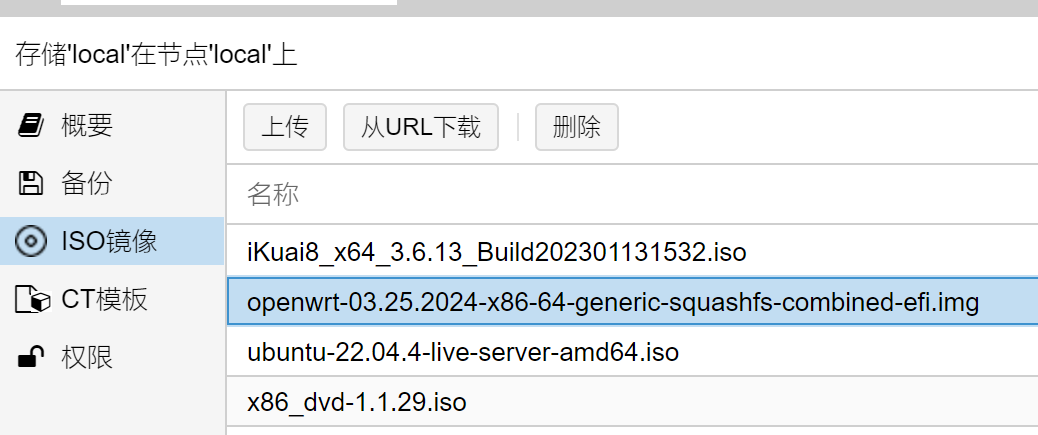Click the 删除 delete button
This screenshot has width=1038, height=435.
[x=577, y=126]
